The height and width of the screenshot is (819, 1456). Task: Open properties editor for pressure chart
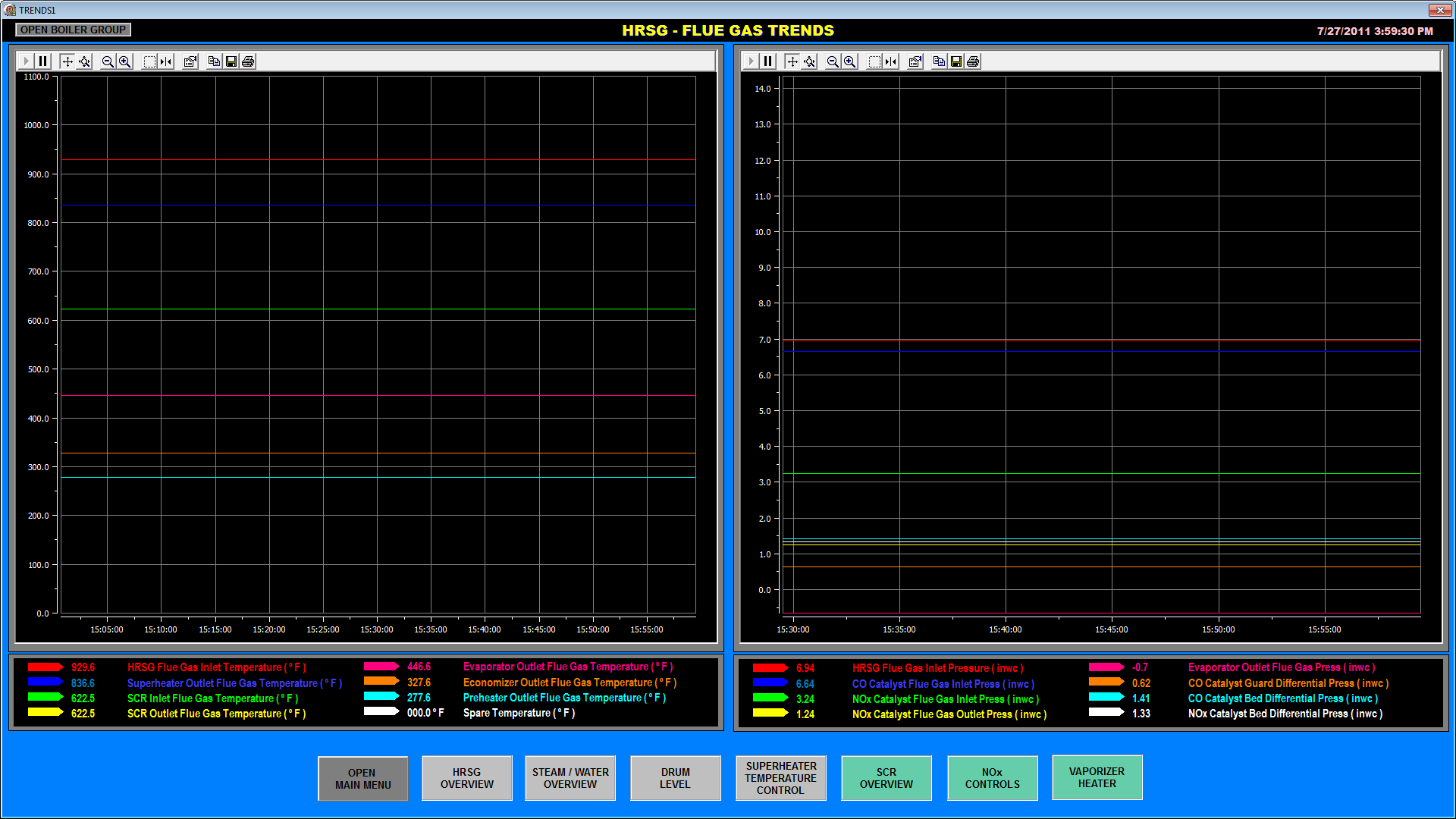click(915, 61)
